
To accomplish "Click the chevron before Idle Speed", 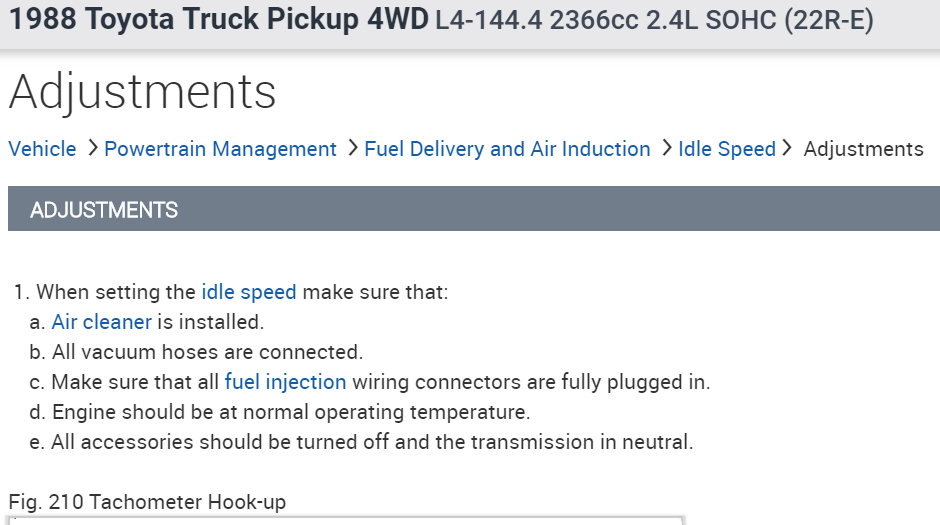I will (666, 149).
